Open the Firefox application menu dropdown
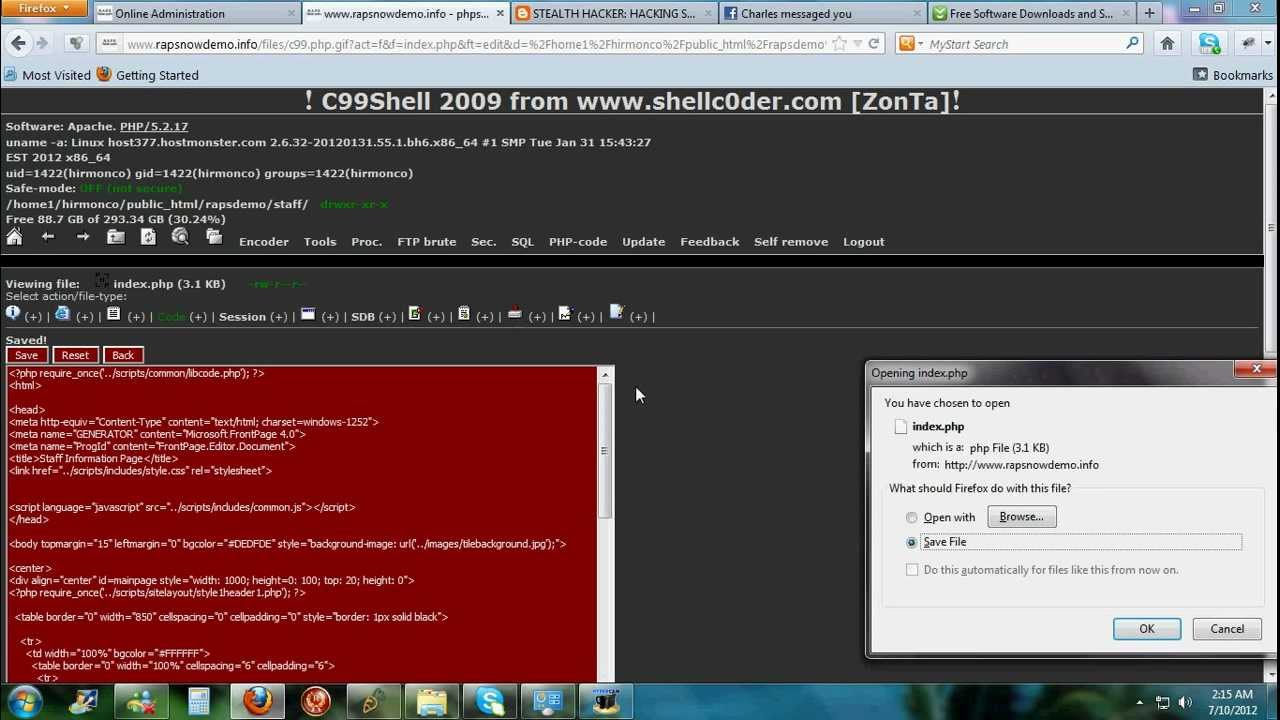The height and width of the screenshot is (720, 1280). (x=46, y=9)
